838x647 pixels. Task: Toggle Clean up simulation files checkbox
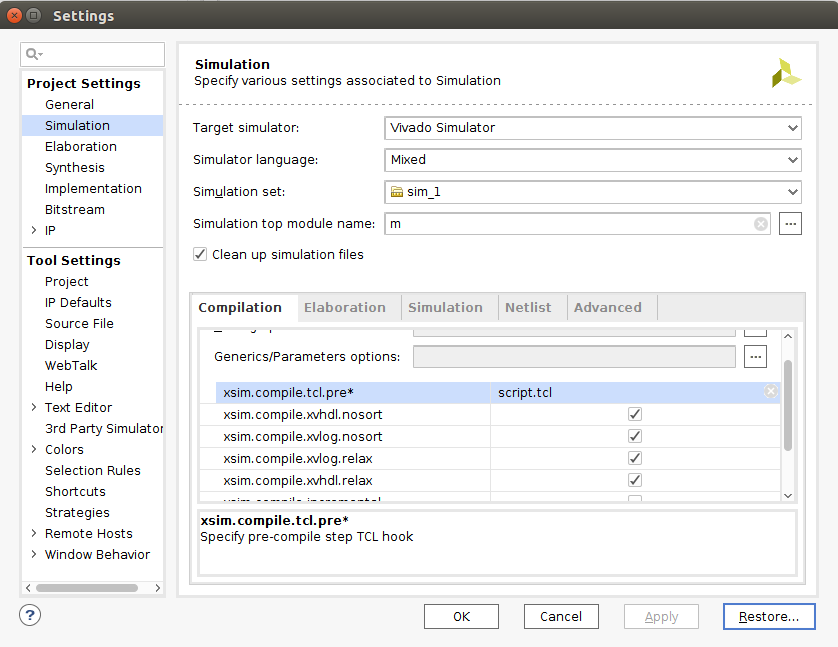pyautogui.click(x=200, y=255)
